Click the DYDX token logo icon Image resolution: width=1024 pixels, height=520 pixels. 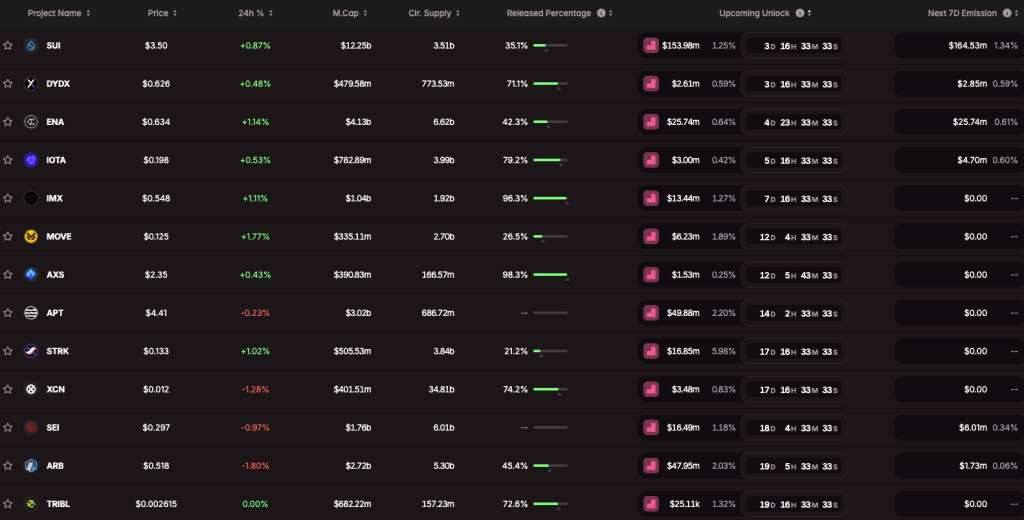(x=31, y=84)
